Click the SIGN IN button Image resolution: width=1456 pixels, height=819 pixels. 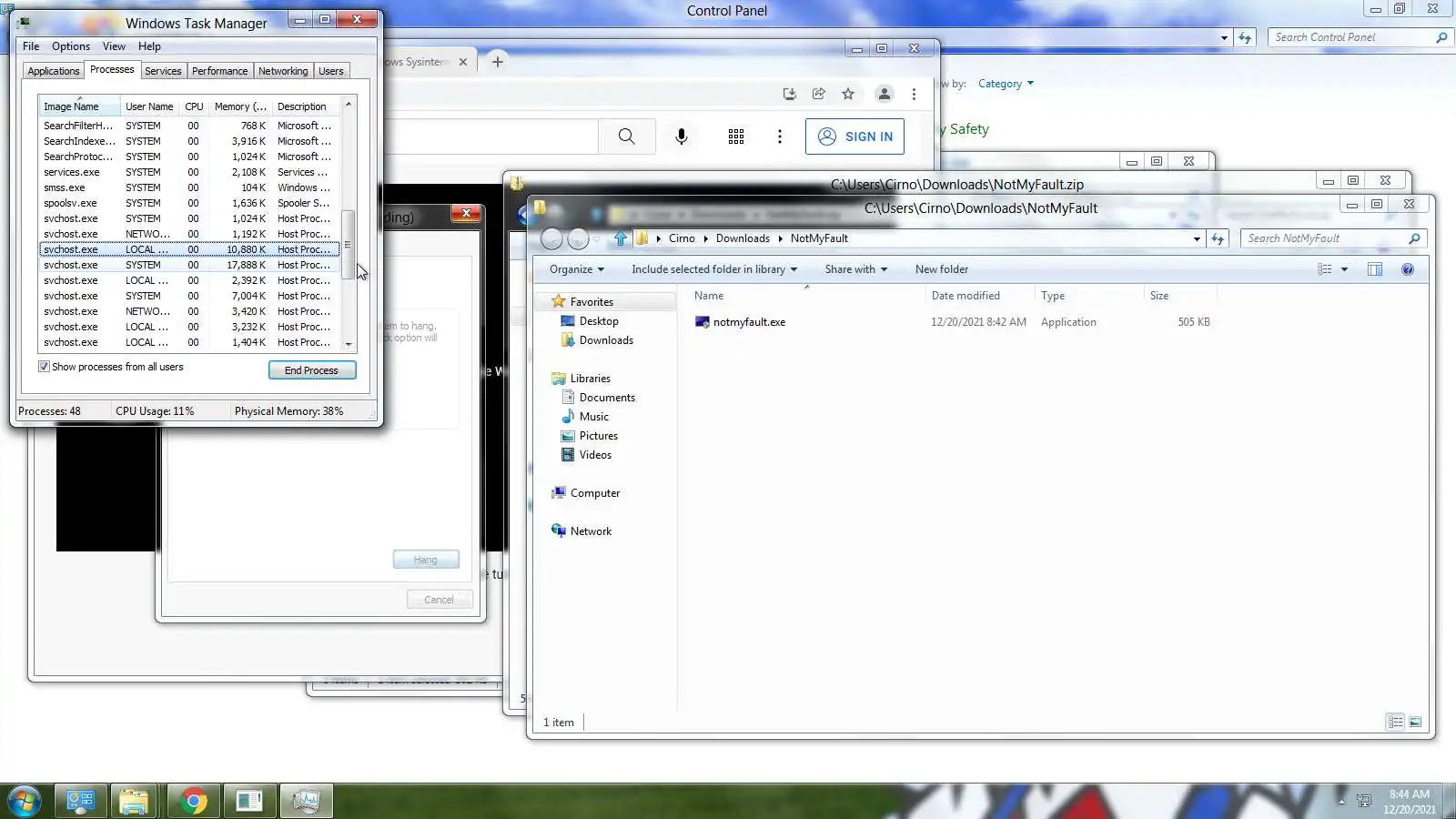[x=854, y=136]
